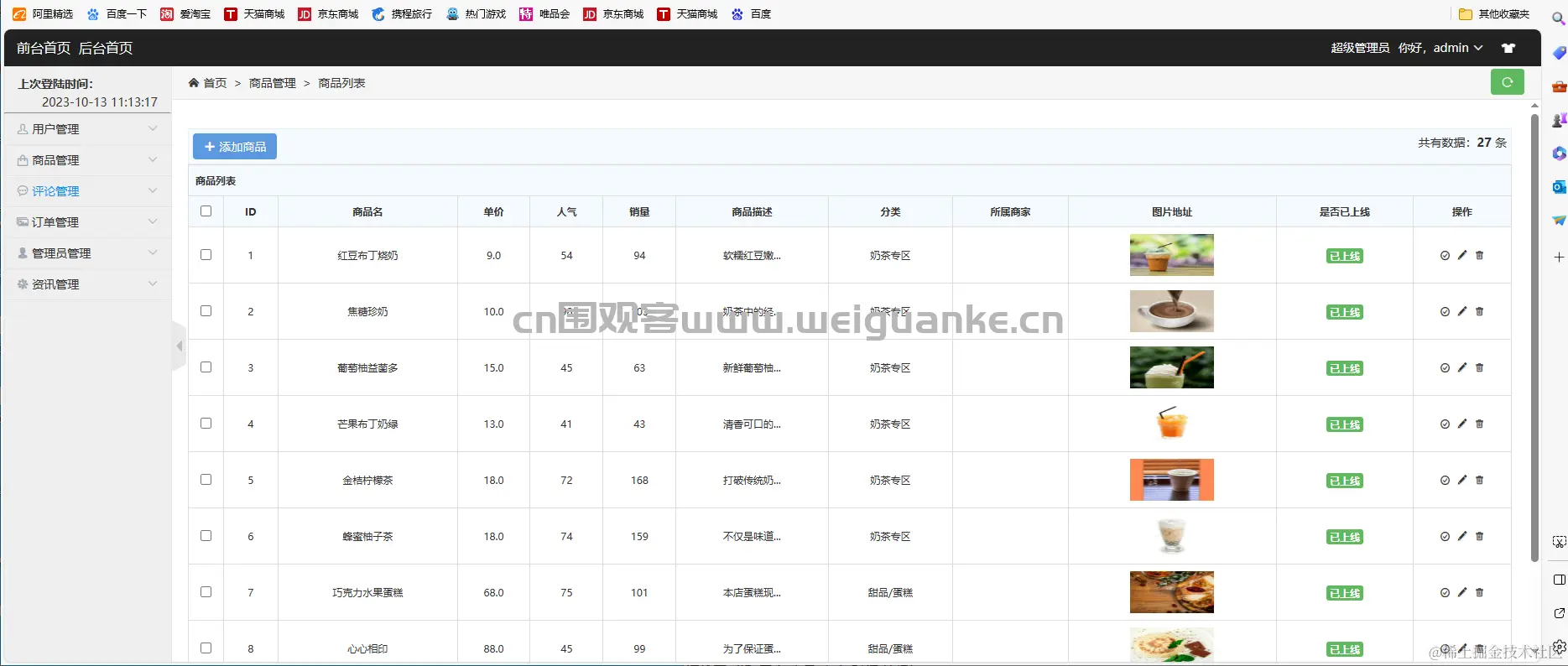Expand the 评论管理 sidebar menu

click(x=87, y=191)
